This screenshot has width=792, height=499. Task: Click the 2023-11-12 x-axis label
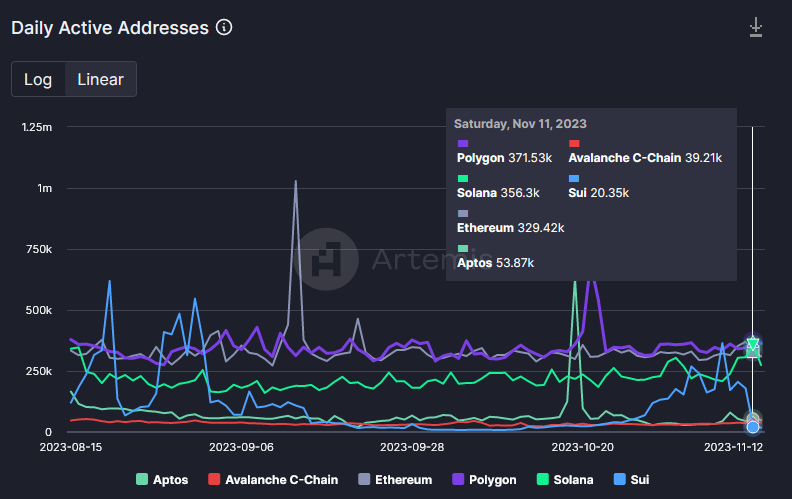pyautogui.click(x=733, y=447)
